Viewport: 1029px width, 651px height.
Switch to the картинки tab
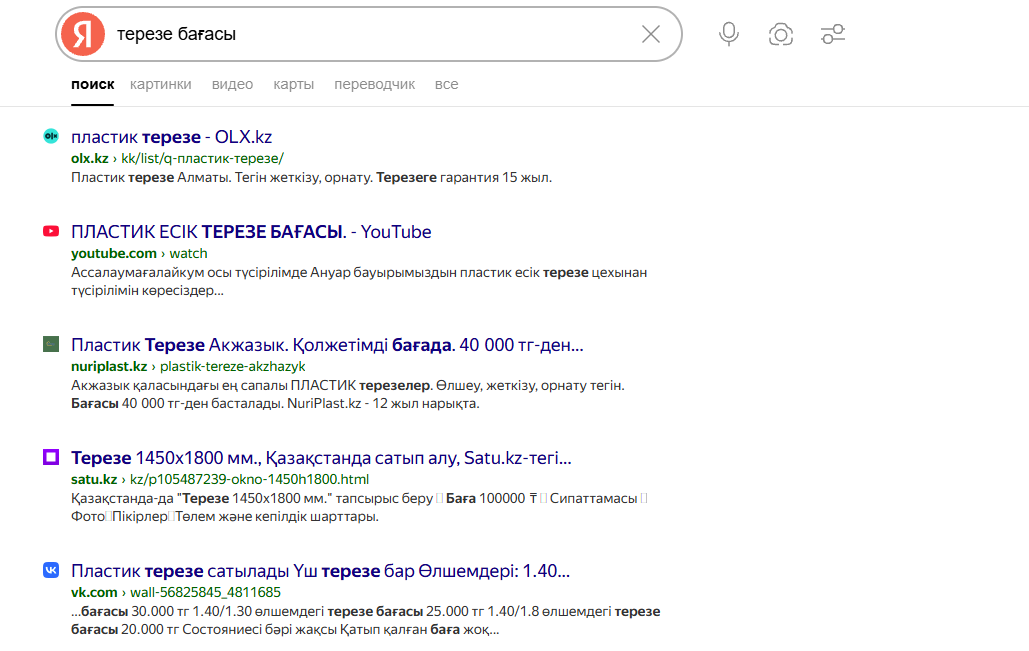pos(161,84)
